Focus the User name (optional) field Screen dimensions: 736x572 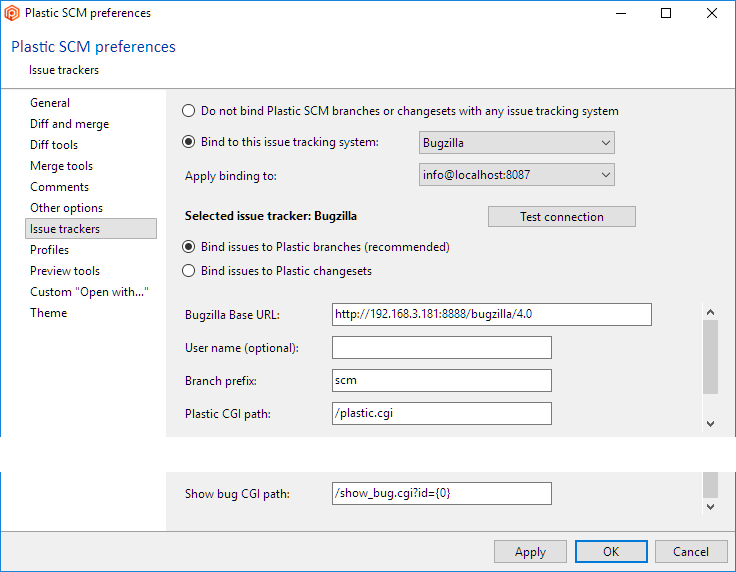442,348
